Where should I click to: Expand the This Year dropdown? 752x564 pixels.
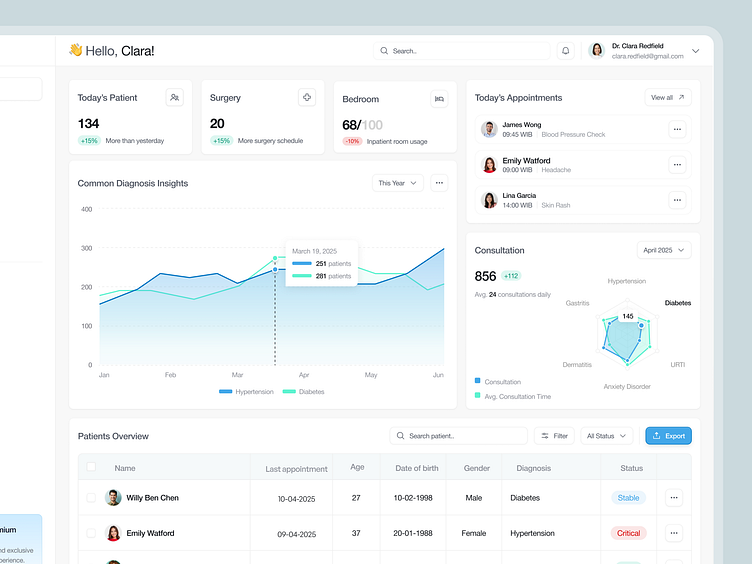(398, 183)
